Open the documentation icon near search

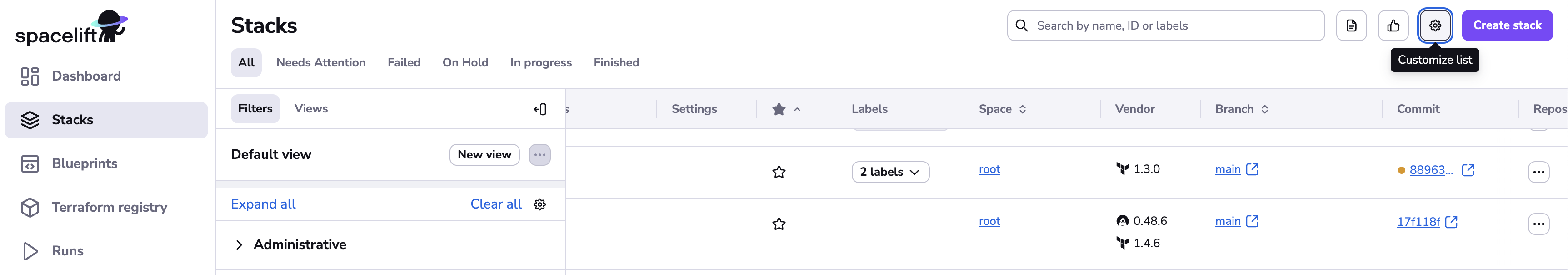point(1351,25)
